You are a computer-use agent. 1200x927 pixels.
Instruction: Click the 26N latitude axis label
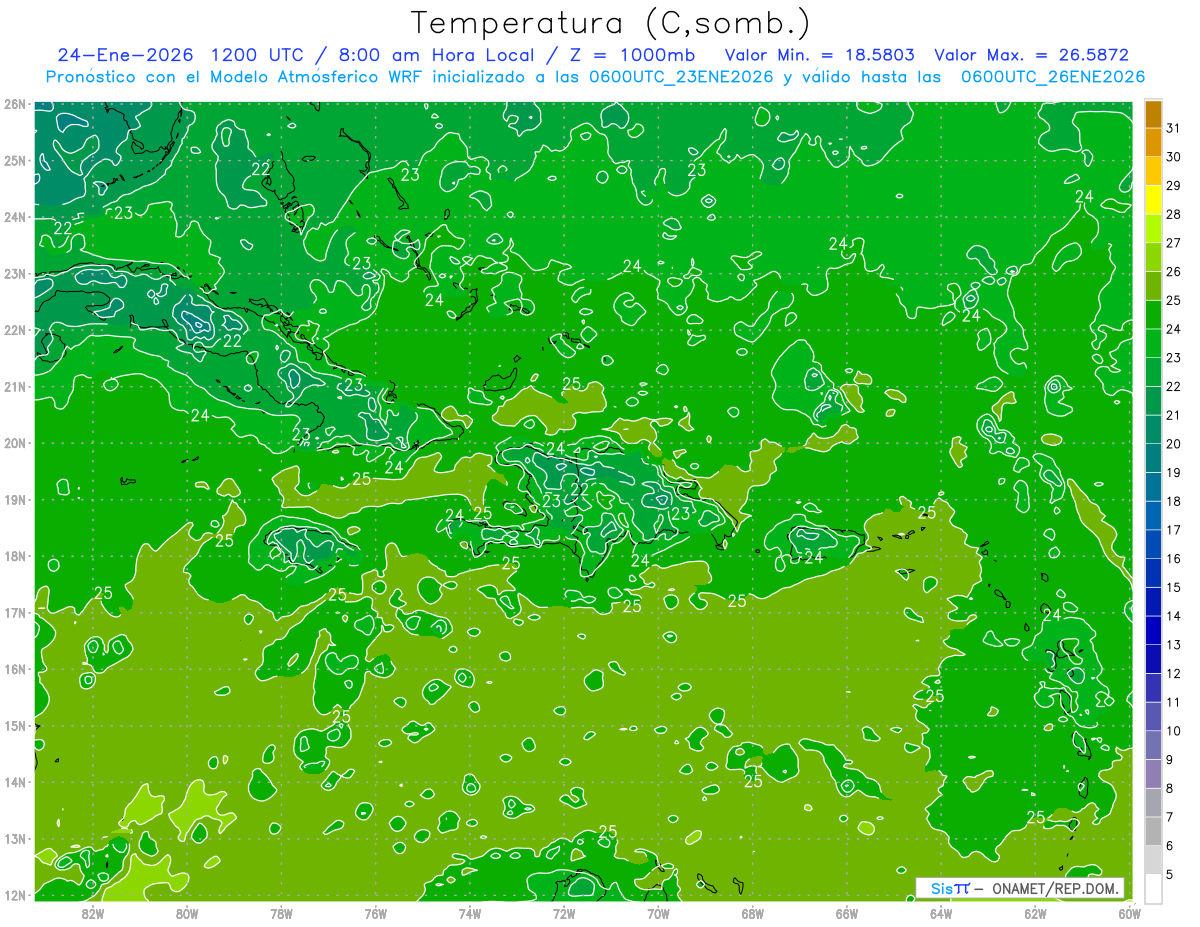14,104
